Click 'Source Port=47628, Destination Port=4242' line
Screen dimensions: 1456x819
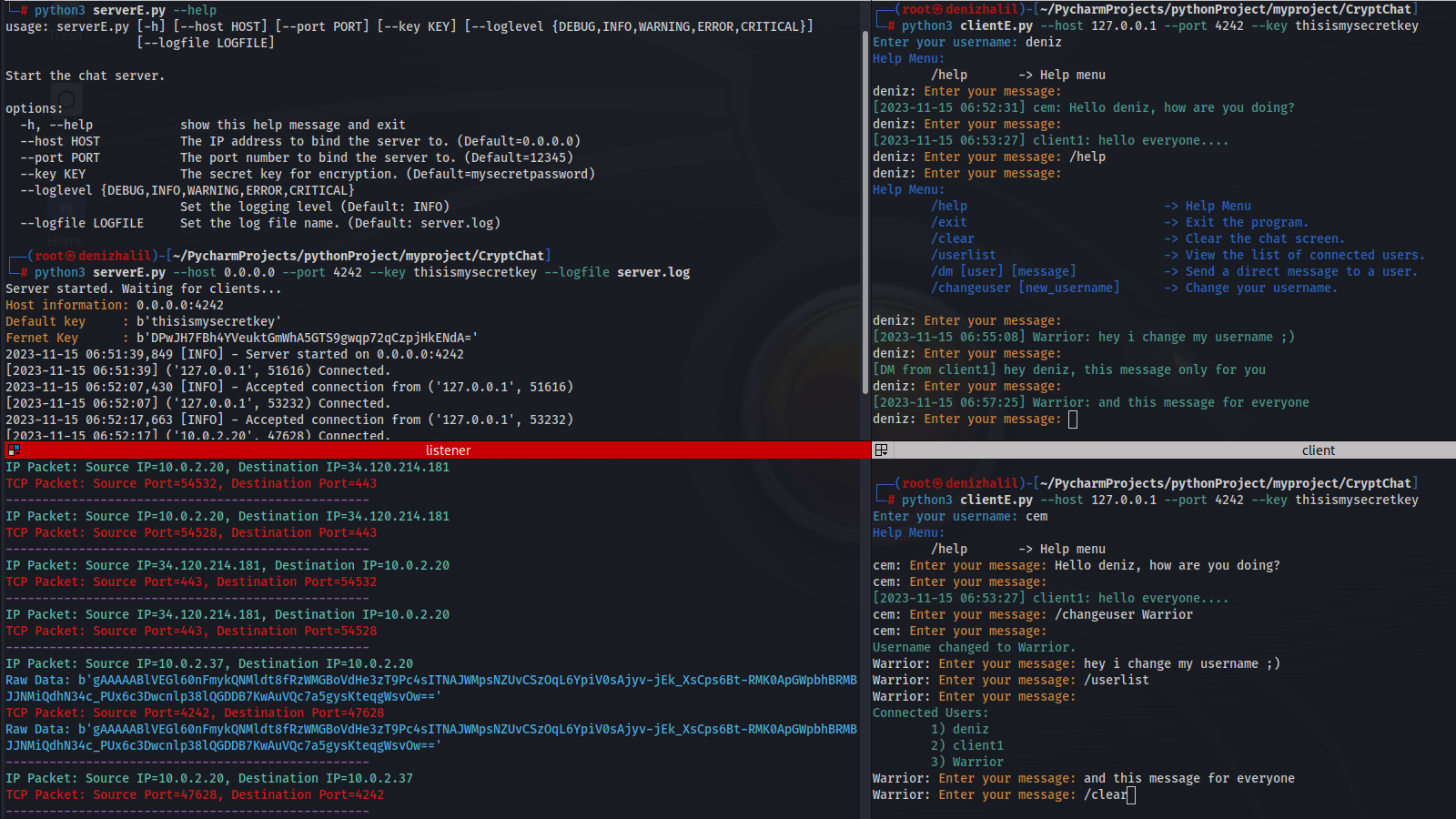195,795
